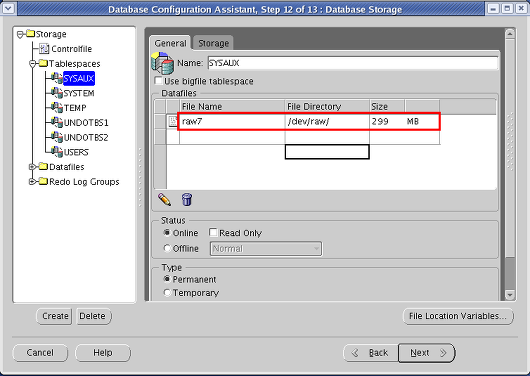Collapse the Storage root tree node

20,34
